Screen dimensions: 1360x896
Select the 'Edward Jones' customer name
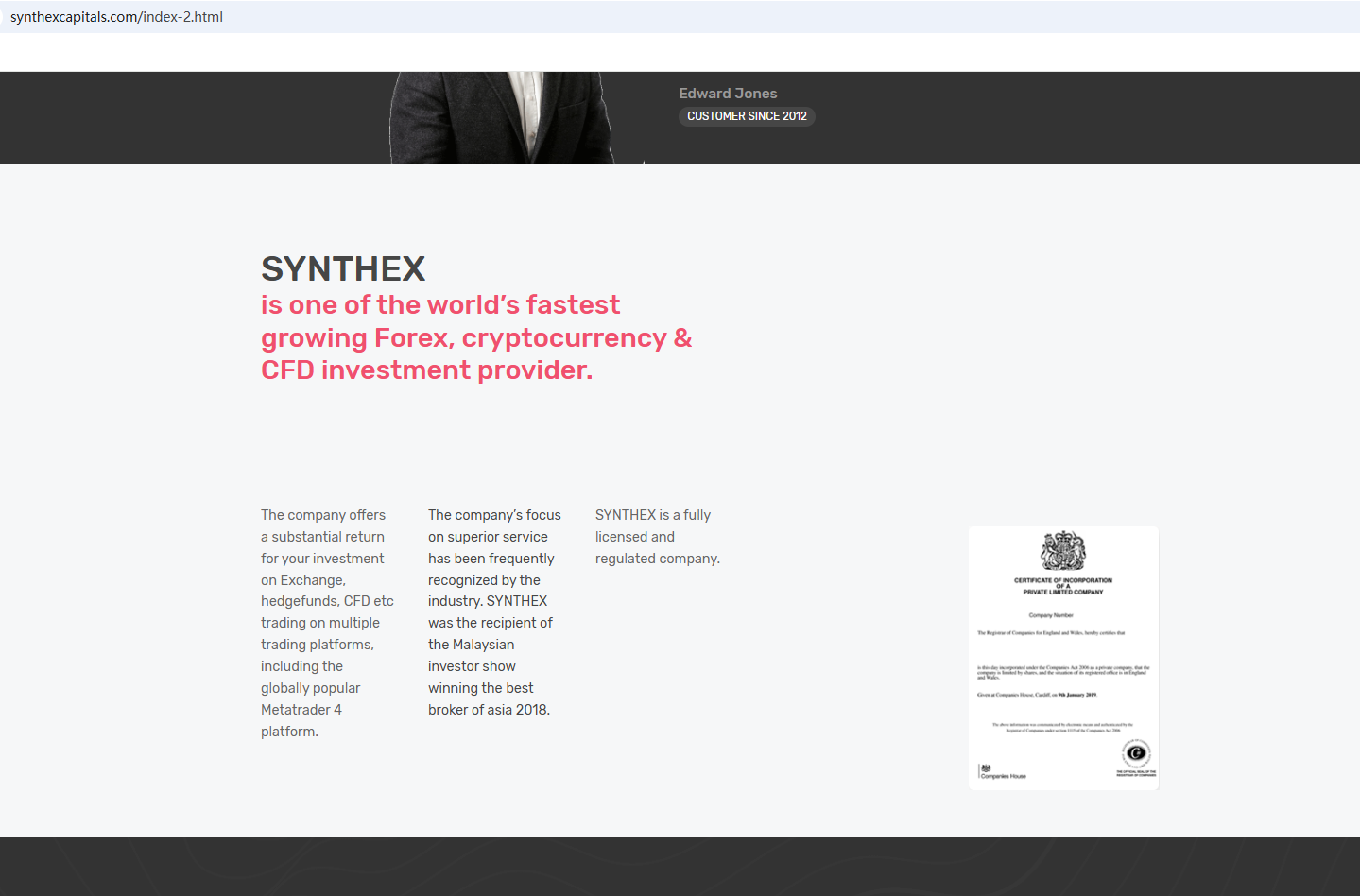pyautogui.click(x=728, y=94)
